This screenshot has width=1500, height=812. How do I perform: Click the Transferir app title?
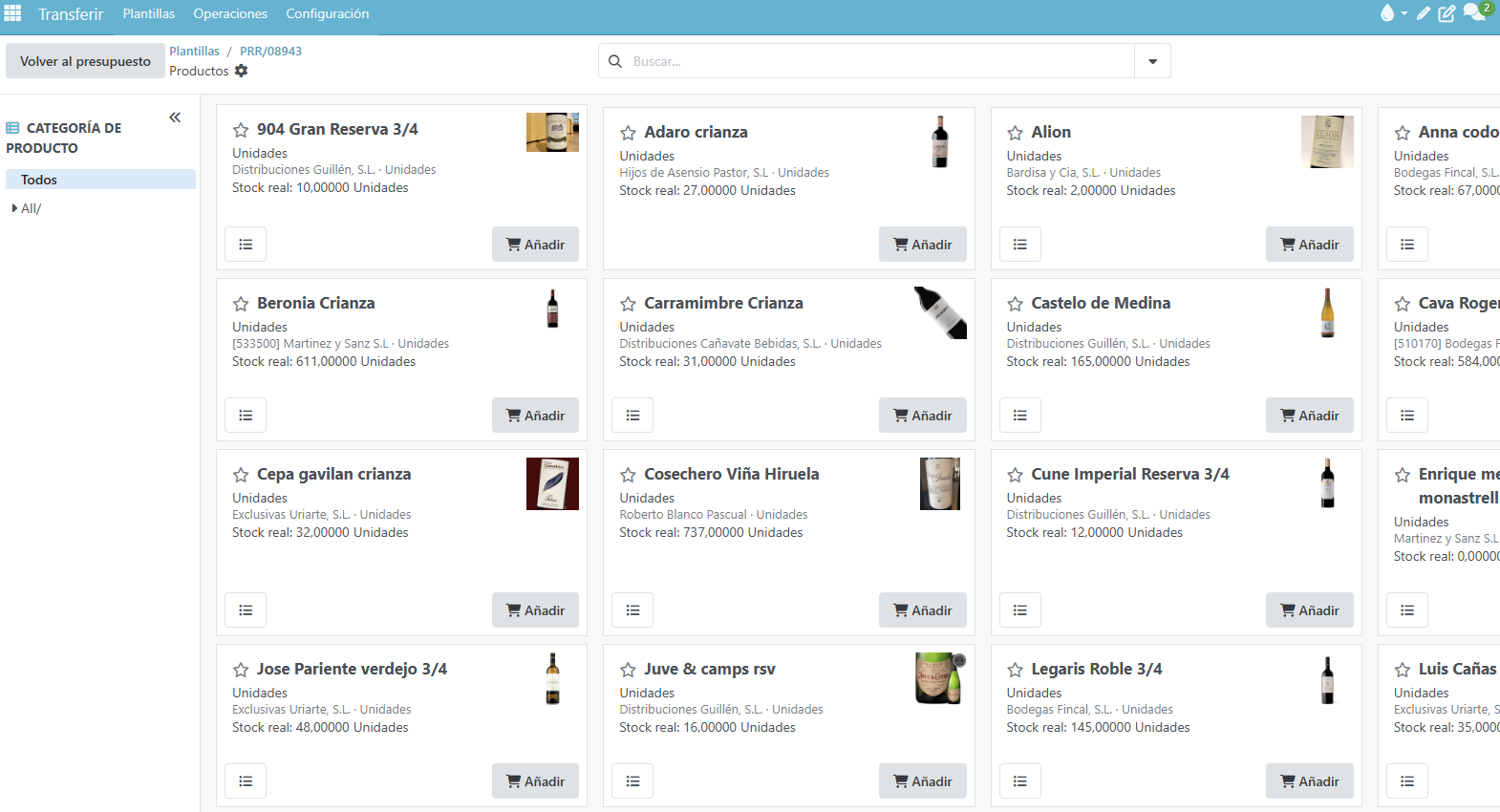71,14
